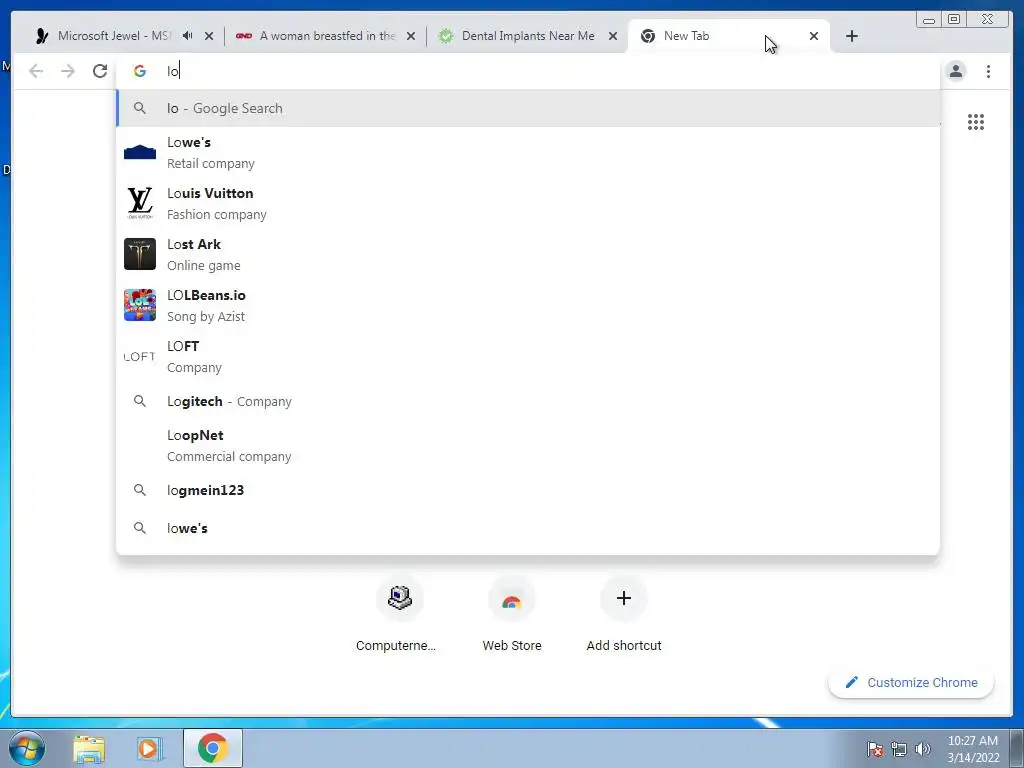The width and height of the screenshot is (1024, 768).
Task: Click the LOLBeans.io colorful thumbnail
Action: (x=140, y=305)
